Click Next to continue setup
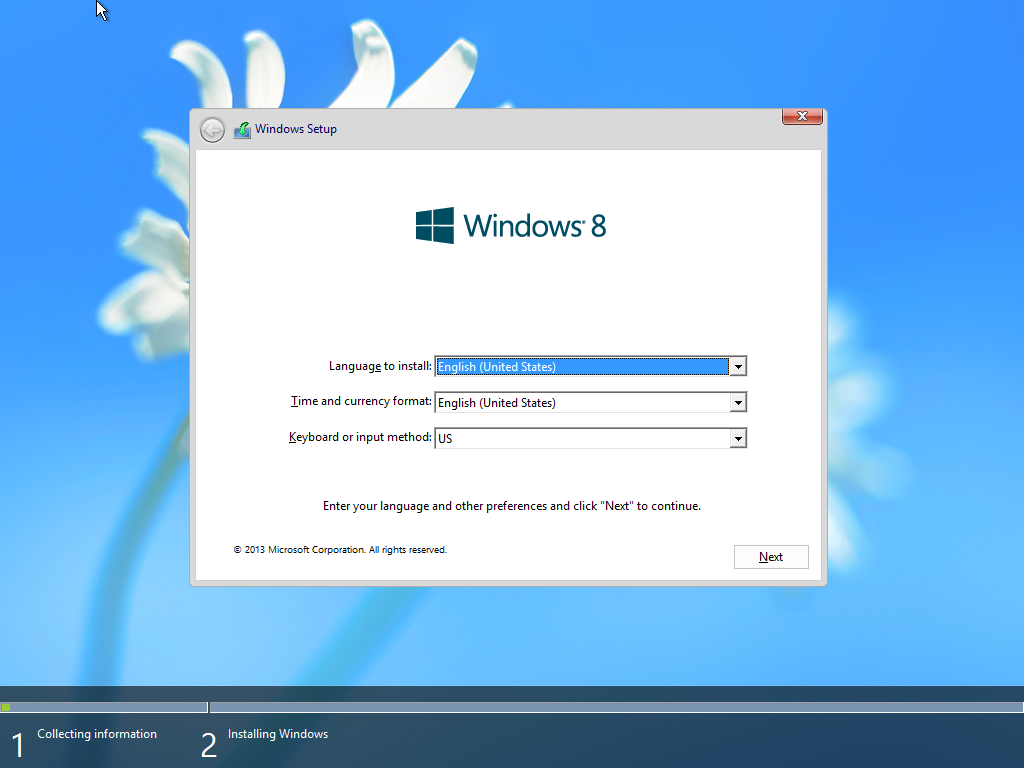The width and height of the screenshot is (1024, 768). pos(771,557)
